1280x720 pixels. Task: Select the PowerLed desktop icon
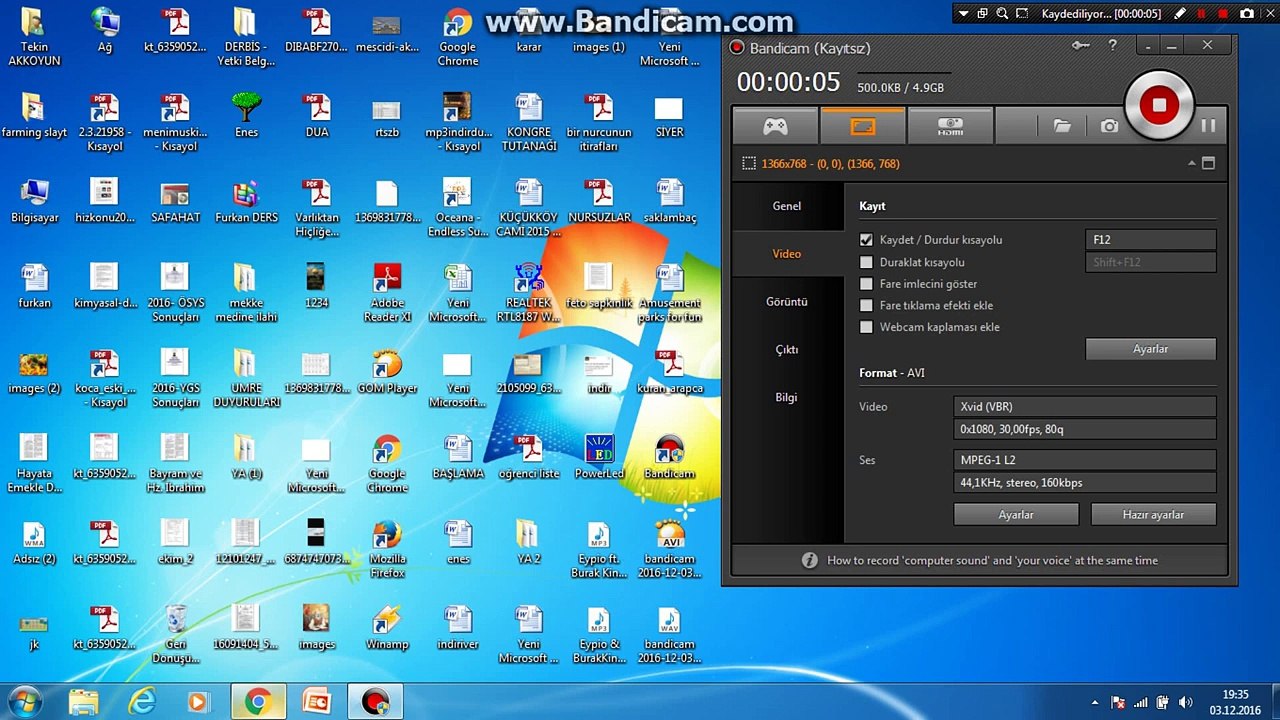point(599,457)
